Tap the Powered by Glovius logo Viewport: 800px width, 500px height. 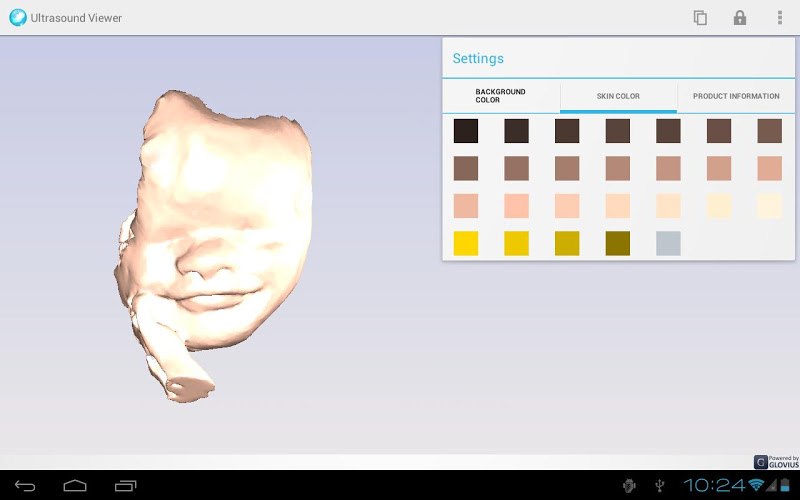point(776,462)
